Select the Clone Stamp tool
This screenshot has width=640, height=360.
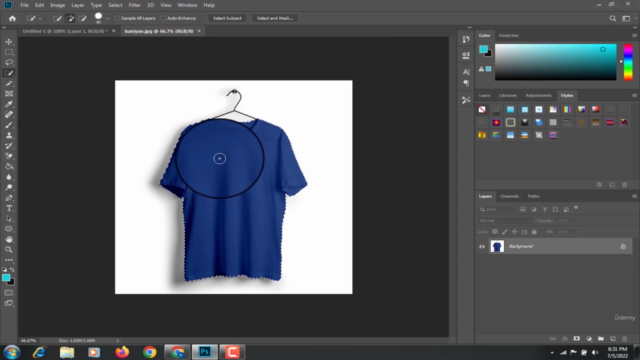[9, 136]
